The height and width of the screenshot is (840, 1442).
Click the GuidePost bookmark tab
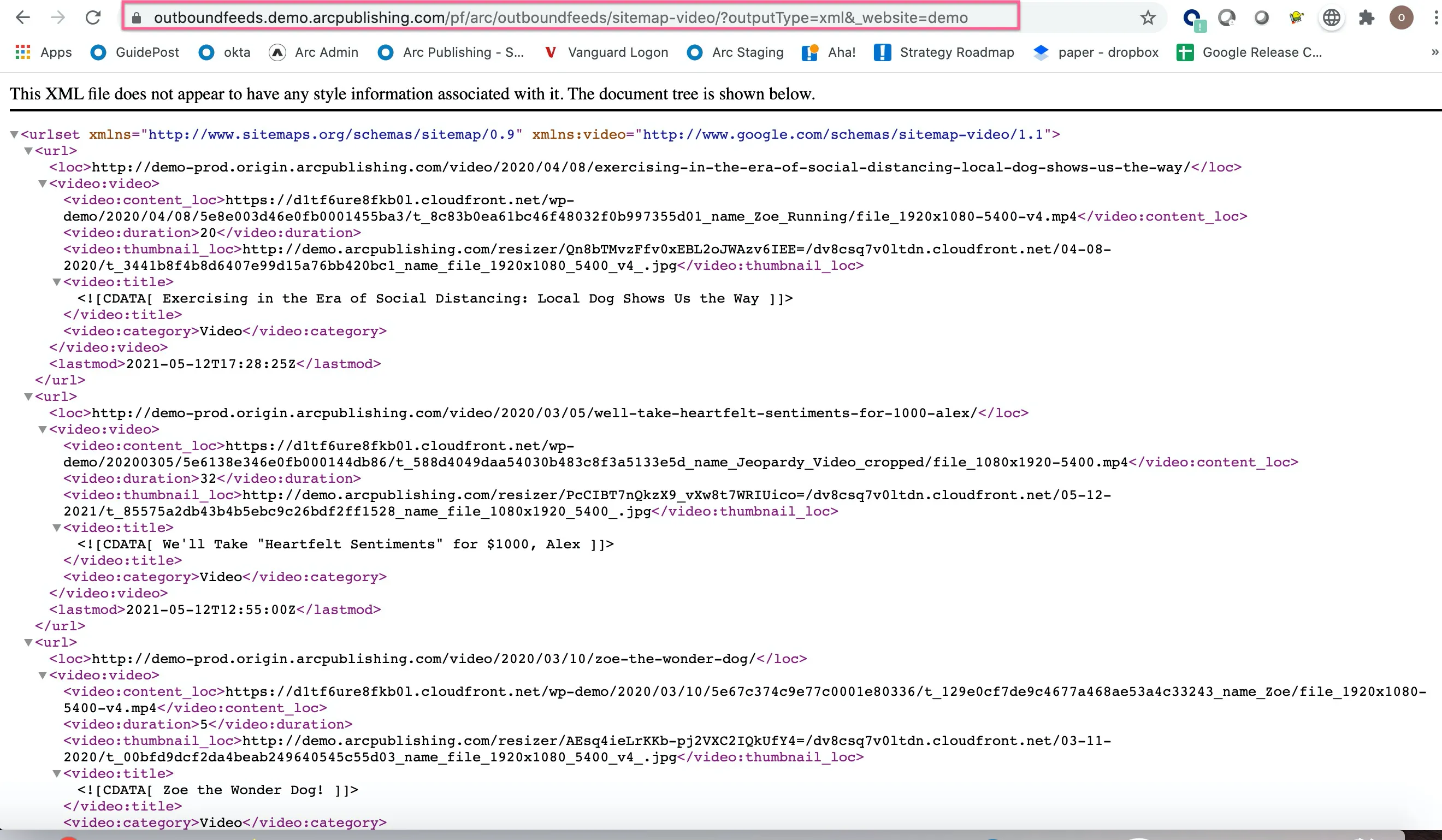click(x=147, y=52)
